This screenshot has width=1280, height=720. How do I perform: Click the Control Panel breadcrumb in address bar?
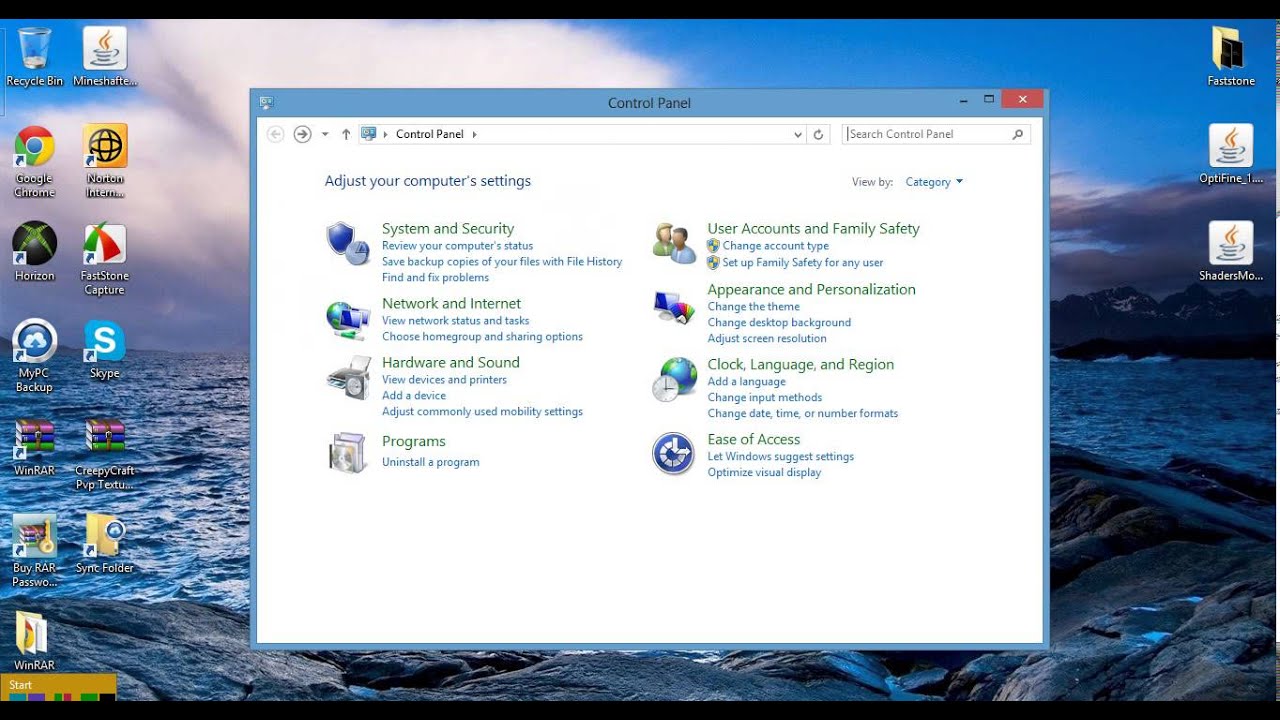tap(430, 134)
